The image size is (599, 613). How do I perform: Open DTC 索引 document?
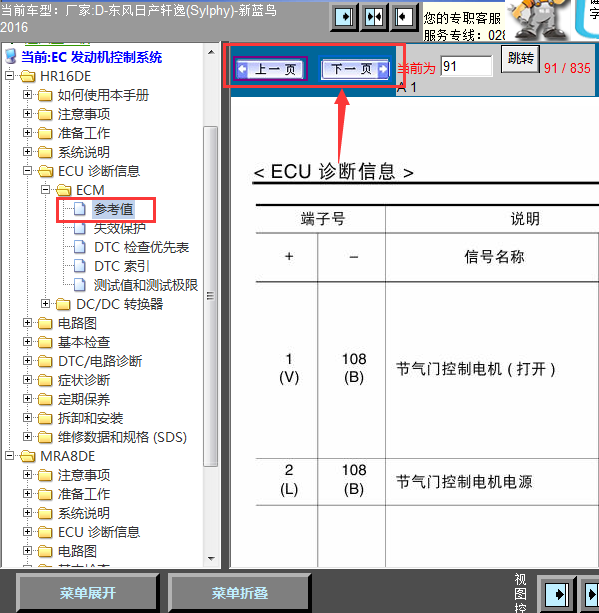tap(122, 266)
